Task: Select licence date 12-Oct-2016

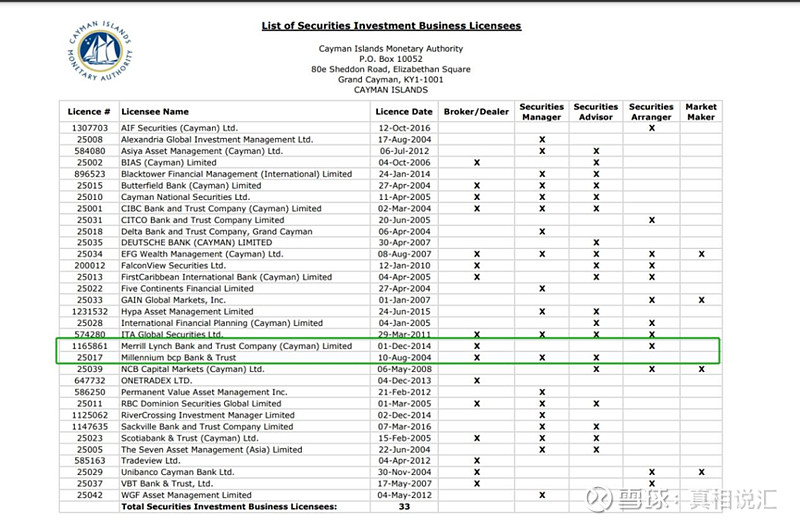Action: click(404, 128)
